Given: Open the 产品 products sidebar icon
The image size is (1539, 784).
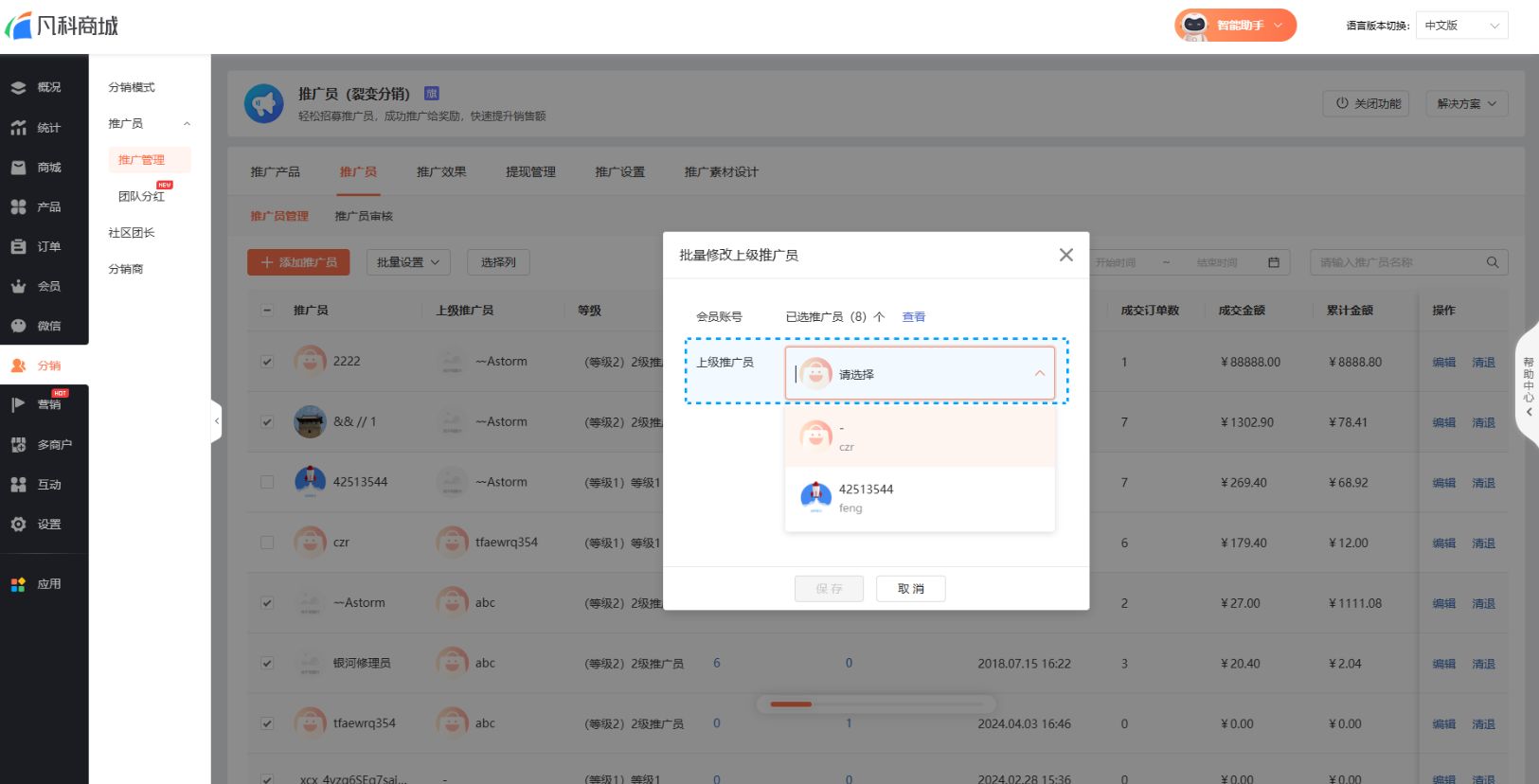Looking at the screenshot, I should pyautogui.click(x=18, y=206).
